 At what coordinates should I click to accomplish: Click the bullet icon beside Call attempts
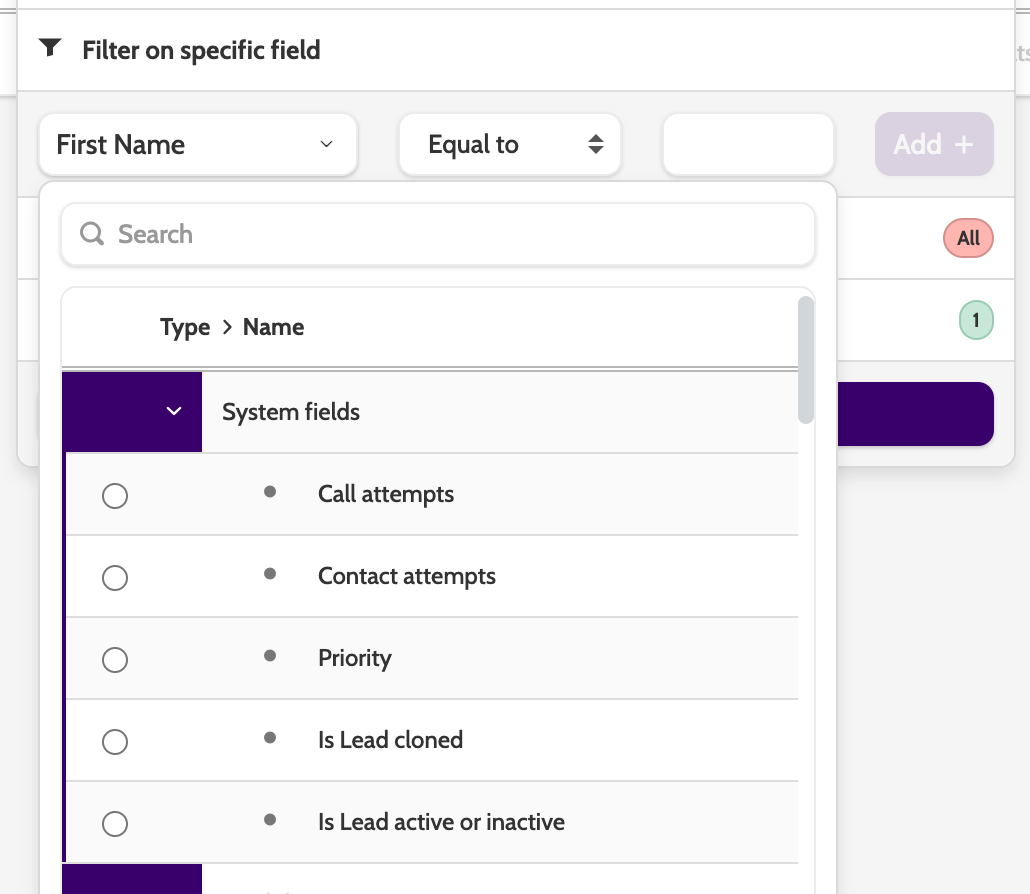(x=269, y=492)
